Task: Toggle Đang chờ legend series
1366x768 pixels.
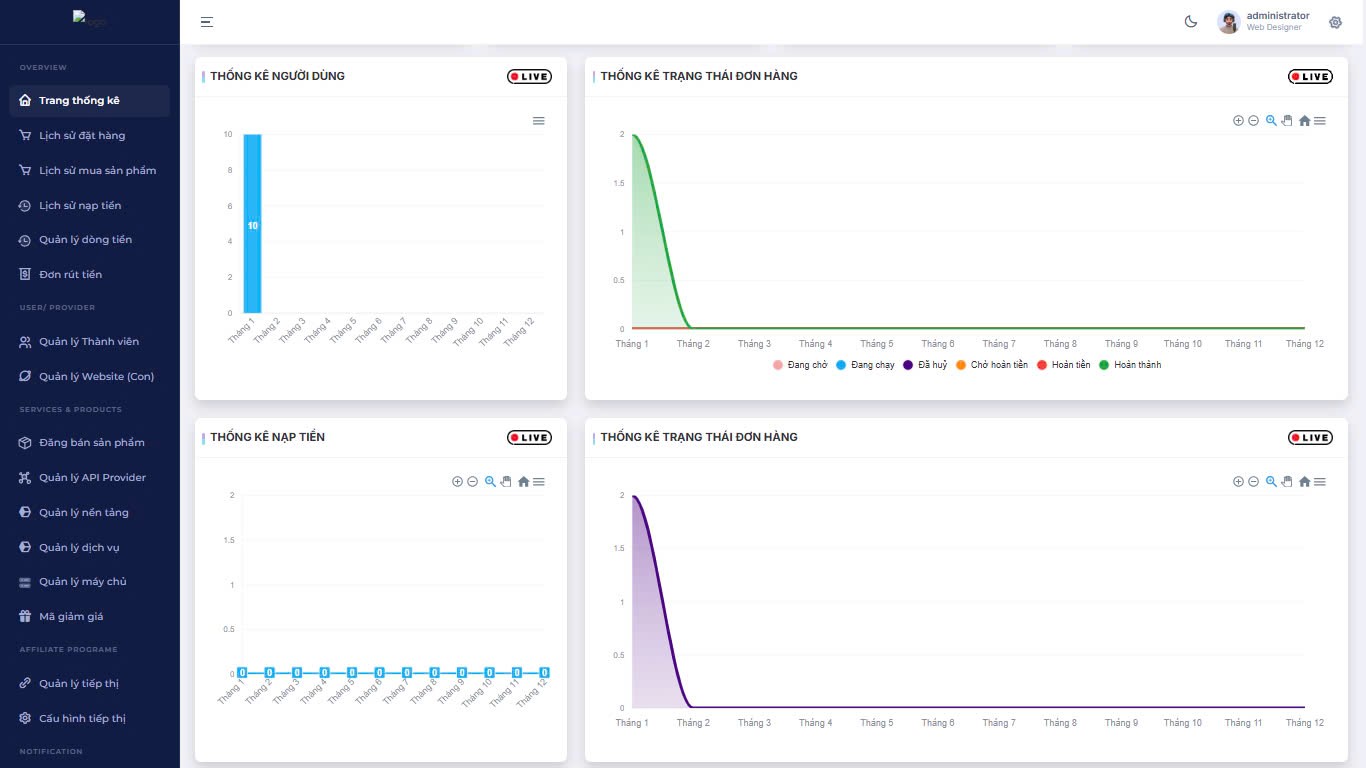Action: [801, 365]
